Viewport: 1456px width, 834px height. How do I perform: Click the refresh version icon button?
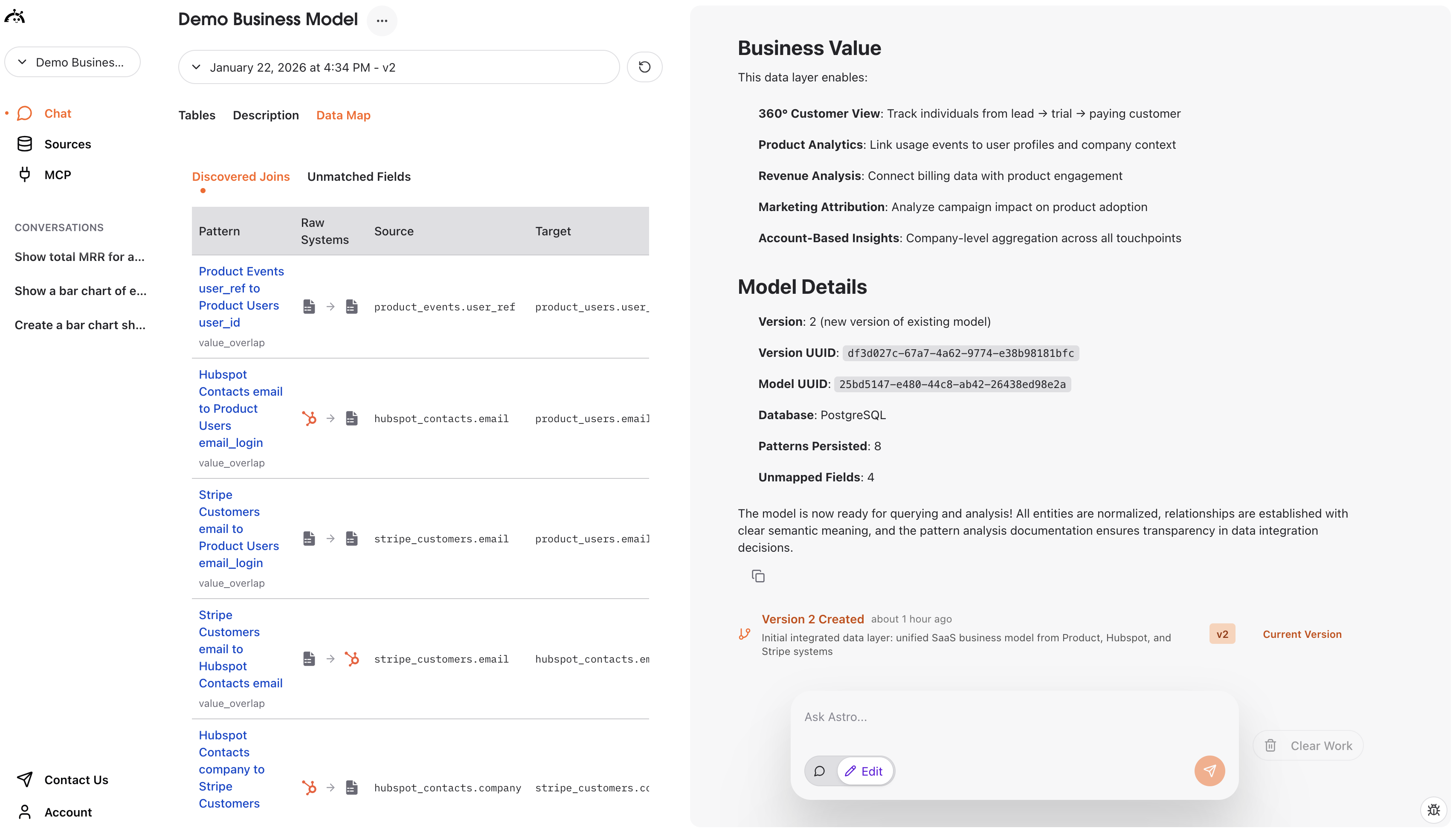click(644, 67)
